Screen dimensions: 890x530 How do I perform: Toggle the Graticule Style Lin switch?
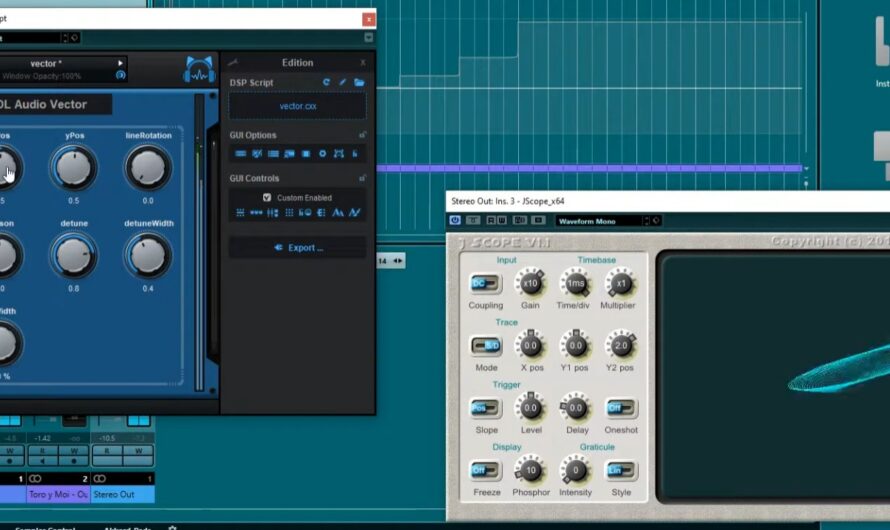(621, 470)
